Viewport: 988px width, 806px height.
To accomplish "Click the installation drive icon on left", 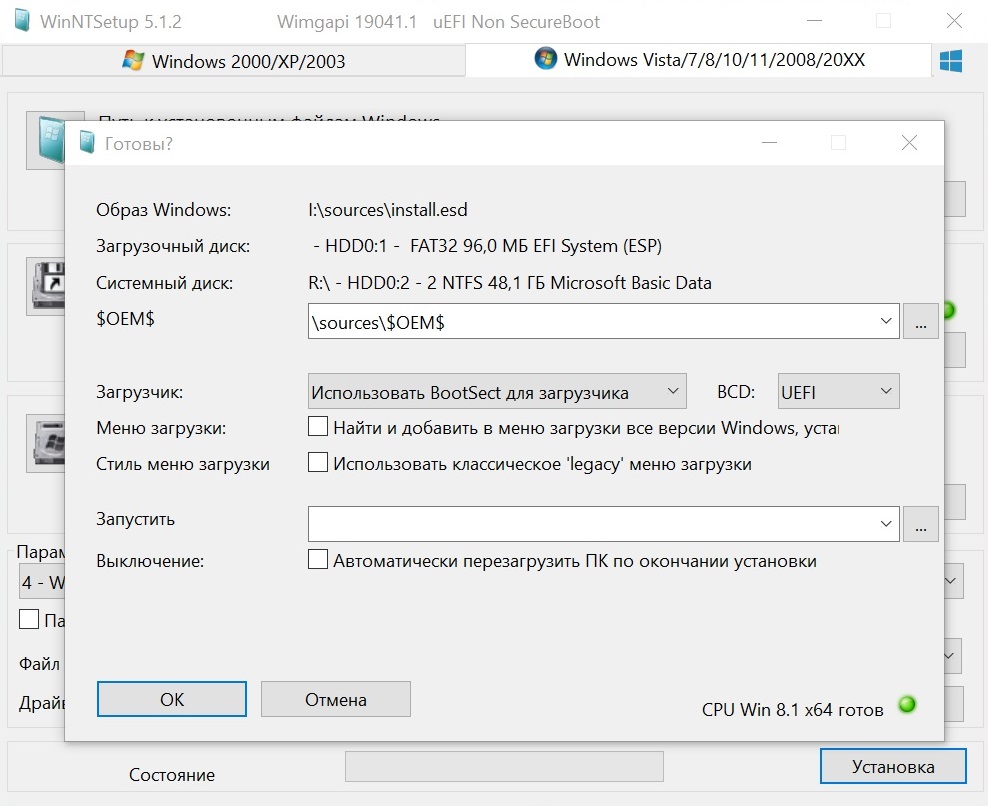I will (x=45, y=440).
